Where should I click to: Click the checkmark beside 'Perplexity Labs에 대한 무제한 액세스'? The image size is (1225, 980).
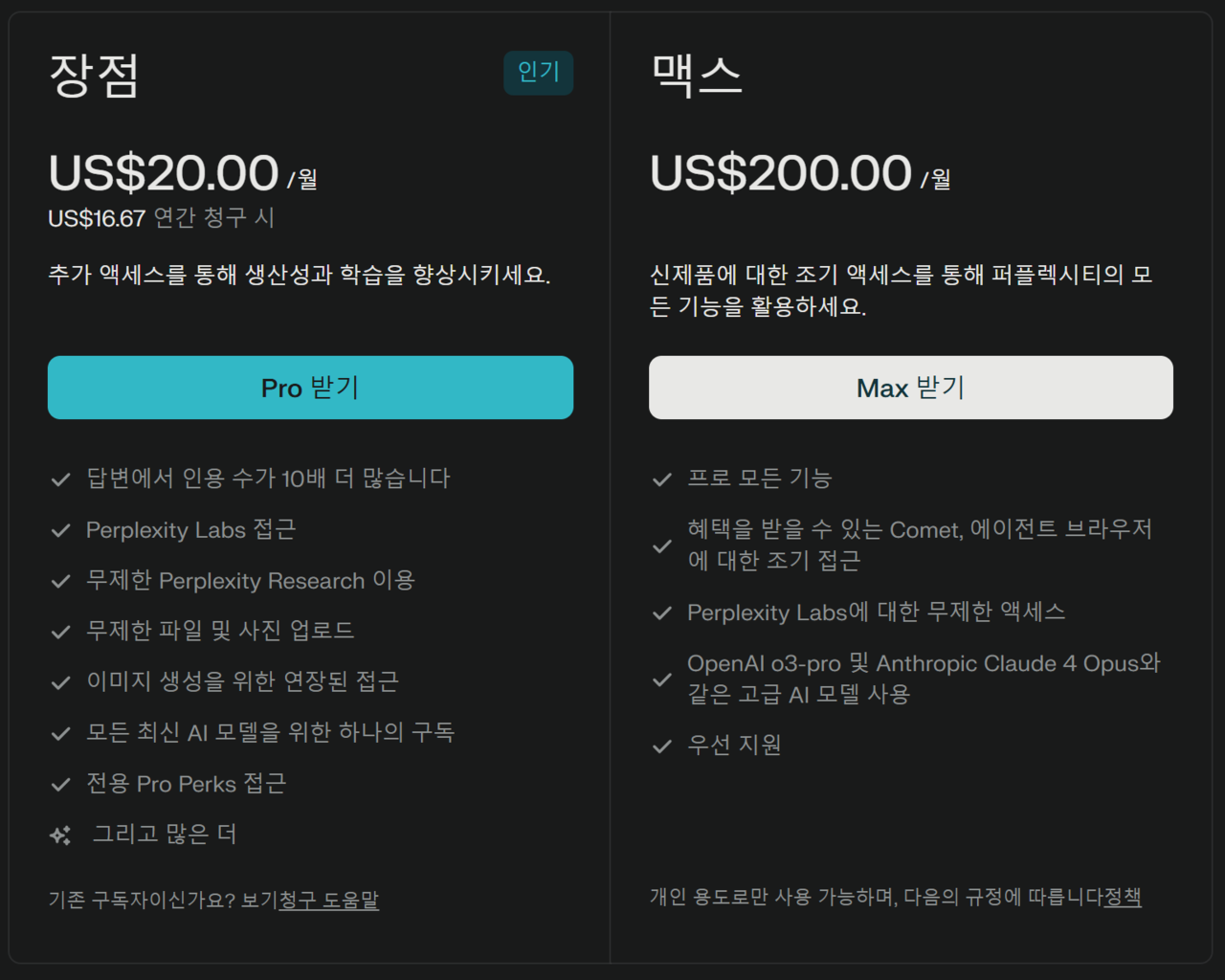point(661,613)
